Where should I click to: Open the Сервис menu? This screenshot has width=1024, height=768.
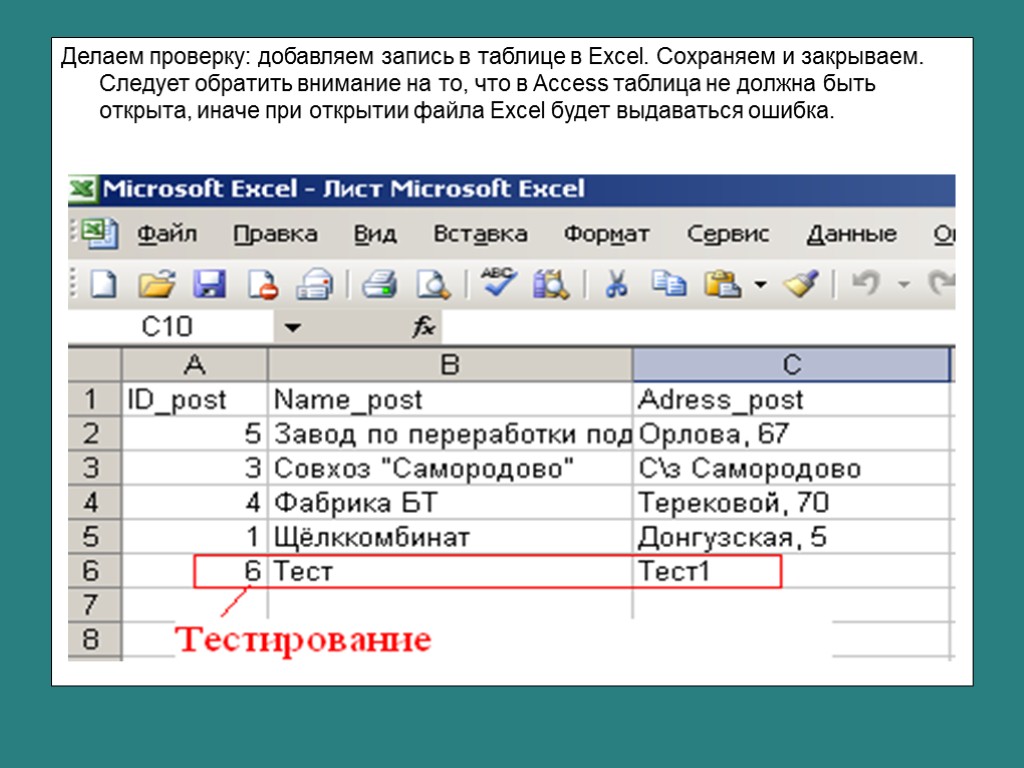coord(728,234)
